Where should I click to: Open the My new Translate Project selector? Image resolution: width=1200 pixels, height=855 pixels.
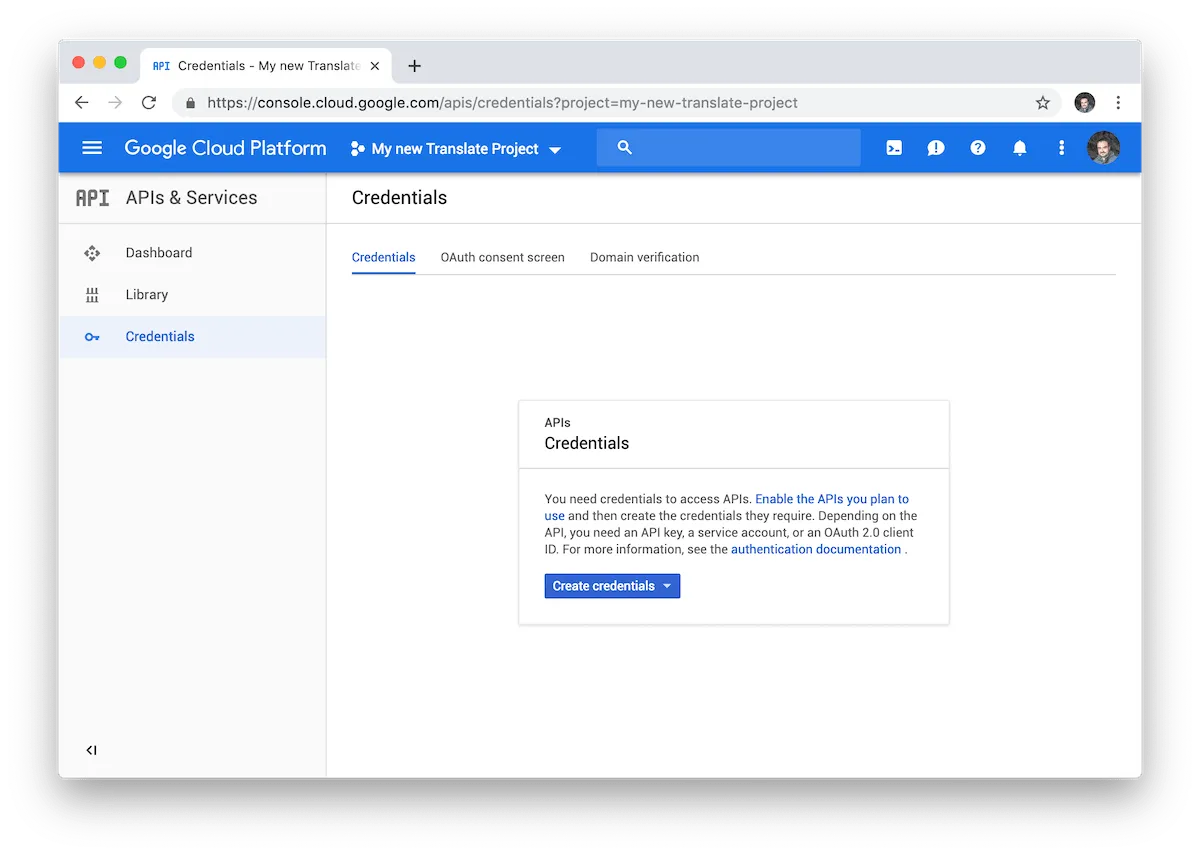[x=456, y=149]
